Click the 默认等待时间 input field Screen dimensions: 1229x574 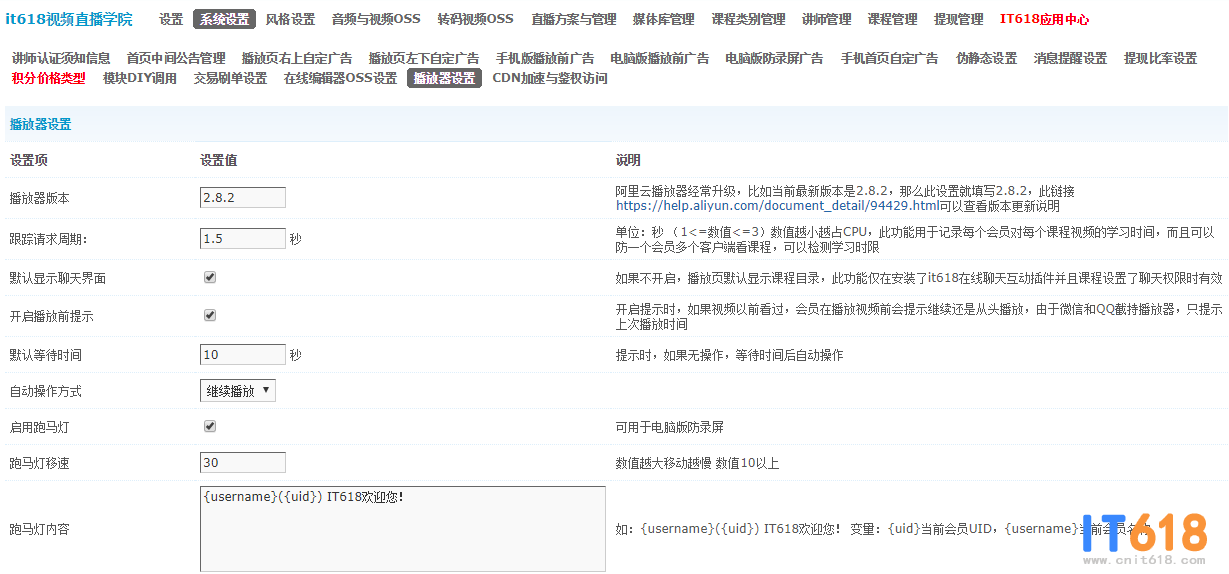click(x=243, y=355)
